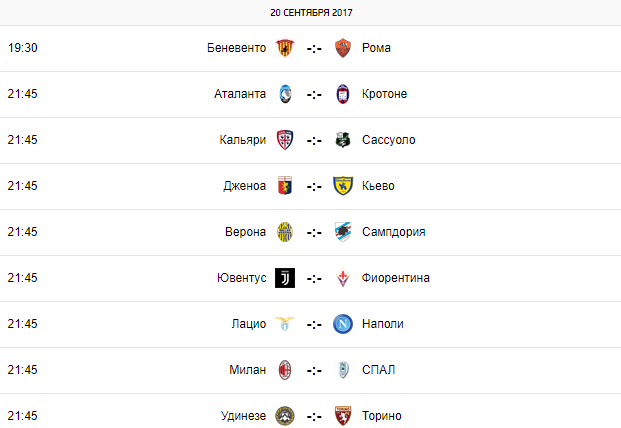Click the Genoa club crest icon
The height and width of the screenshot is (428, 621).
(285, 186)
